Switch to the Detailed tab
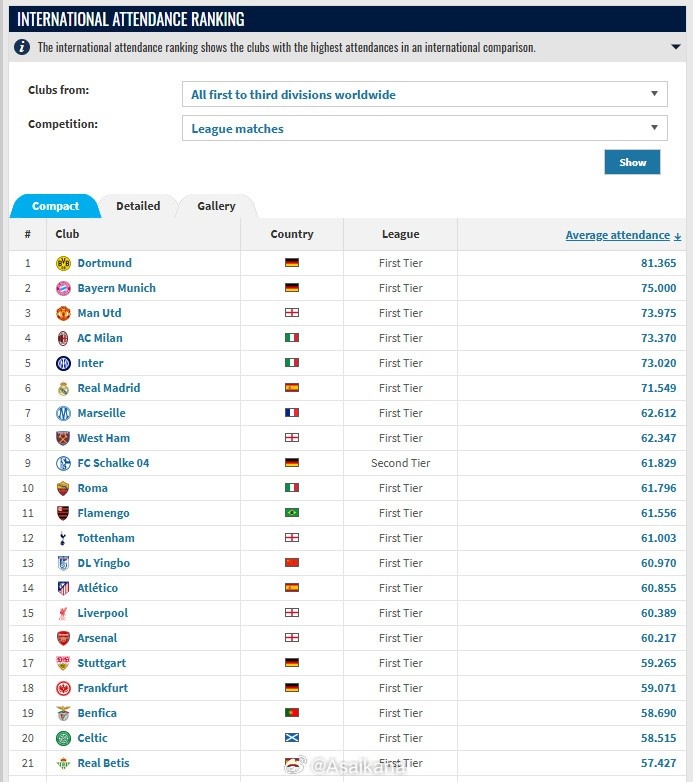The image size is (693, 782). [x=138, y=206]
